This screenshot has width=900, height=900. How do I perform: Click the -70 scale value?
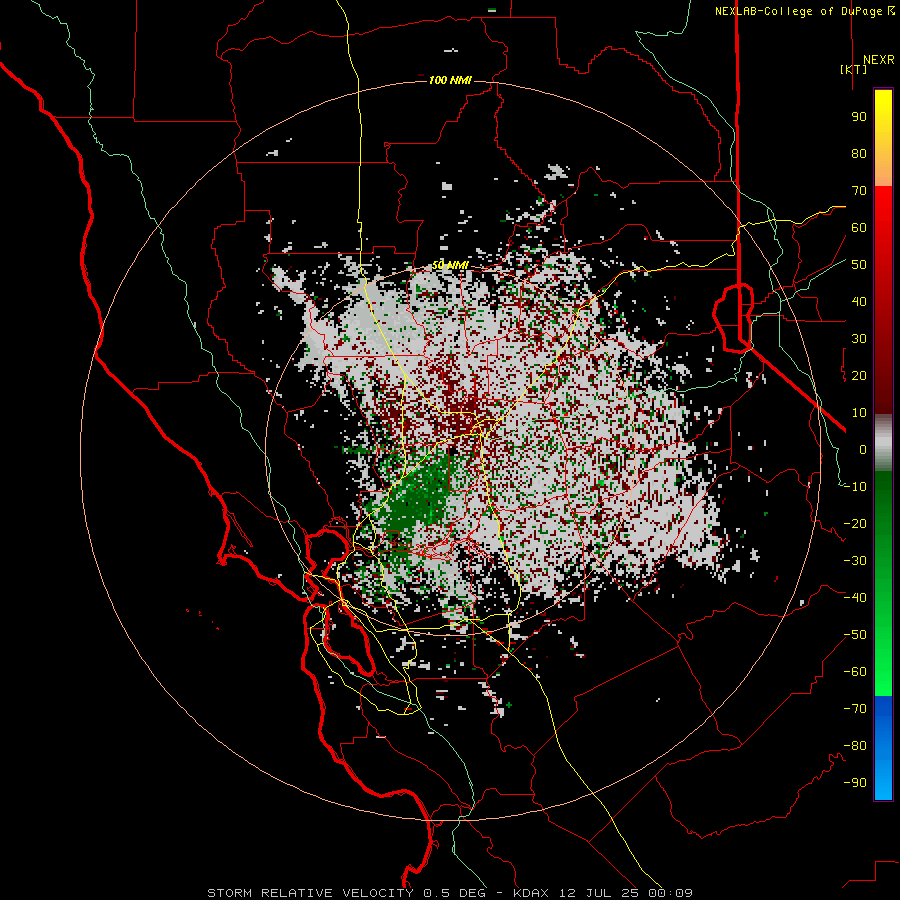pyautogui.click(x=855, y=709)
